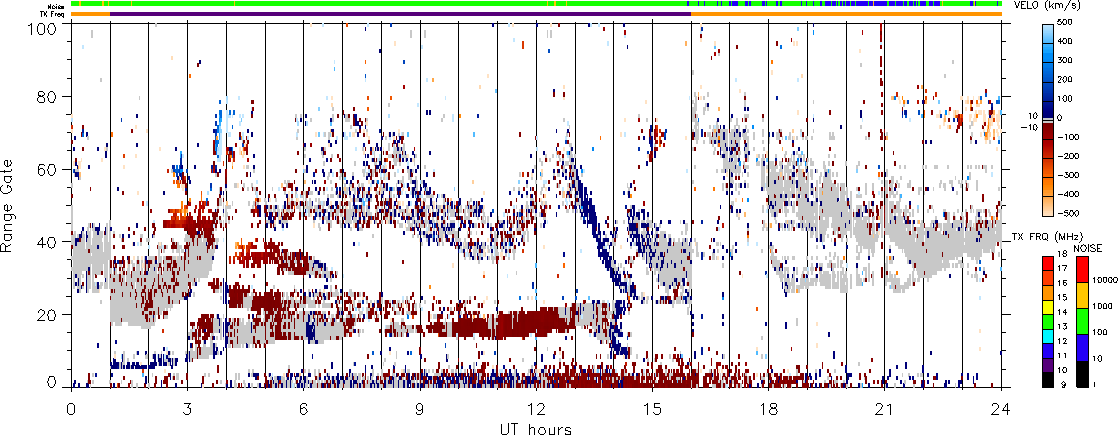Click the 3 tick label on the UT axis
The width and height of the screenshot is (1118, 435).
tap(187, 409)
